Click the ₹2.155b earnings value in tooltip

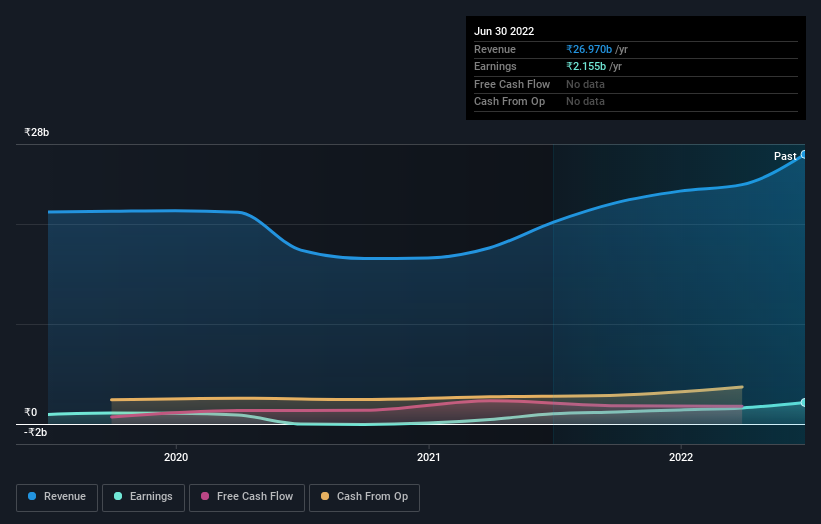586,66
